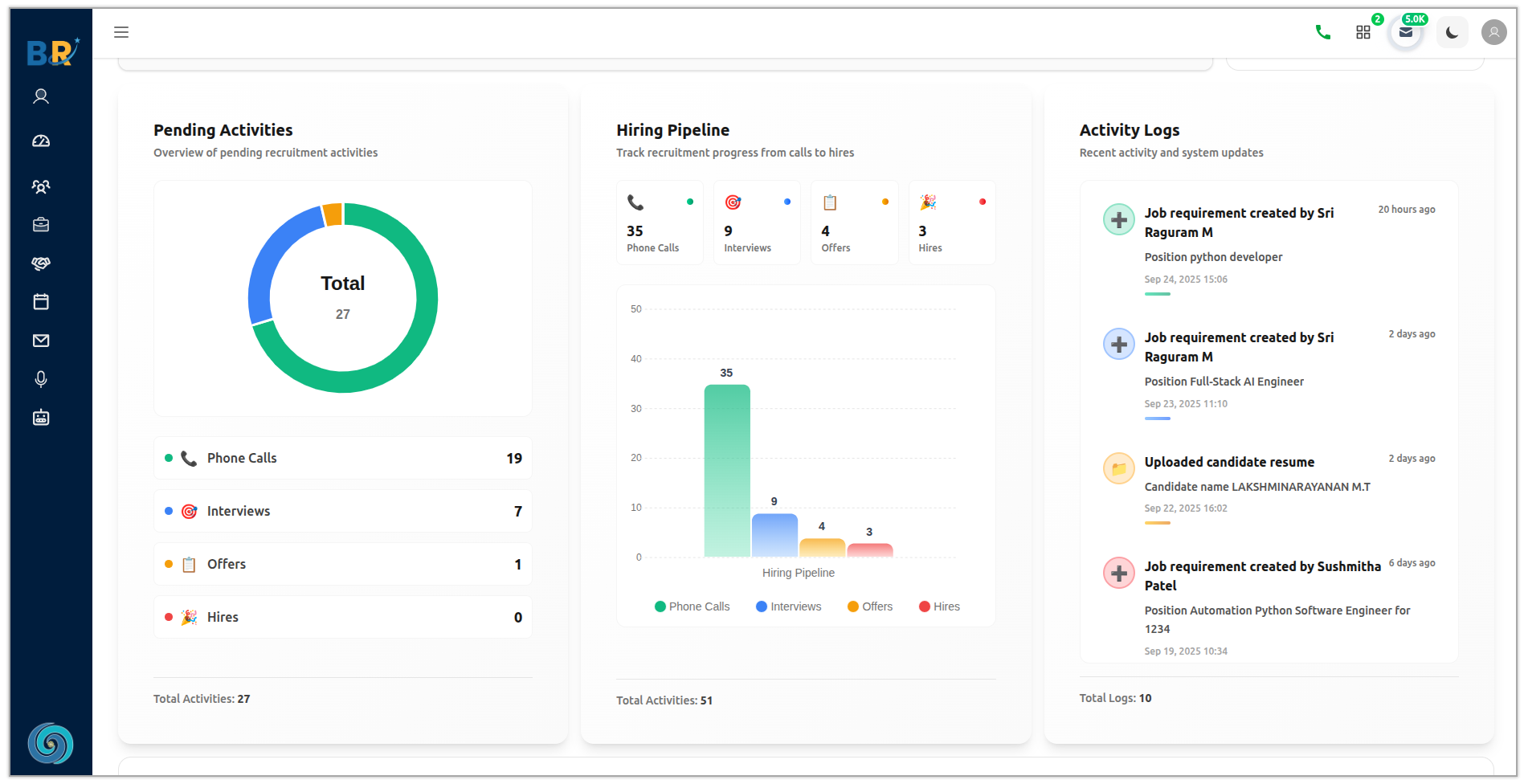This screenshot has width=1524, height=784.
Task: Open the calendar sidebar icon
Action: (41, 302)
